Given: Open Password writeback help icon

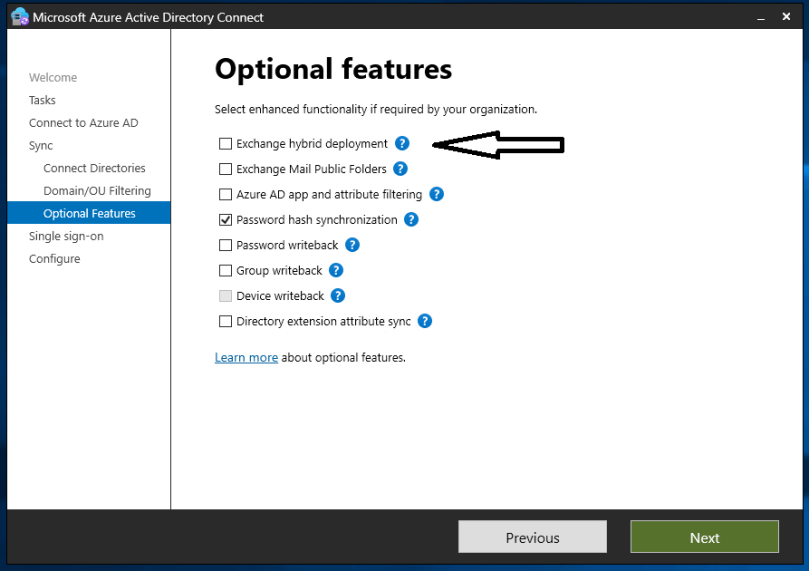Looking at the screenshot, I should 352,245.
